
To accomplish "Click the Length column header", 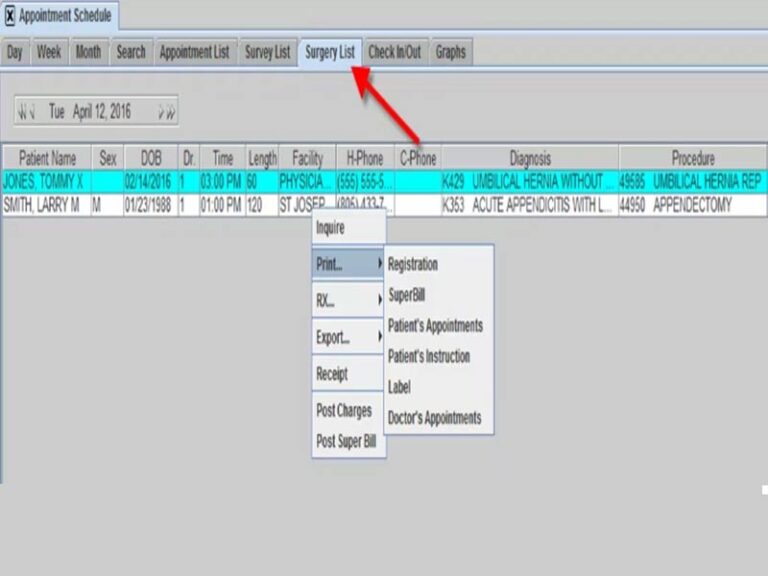I will point(262,158).
